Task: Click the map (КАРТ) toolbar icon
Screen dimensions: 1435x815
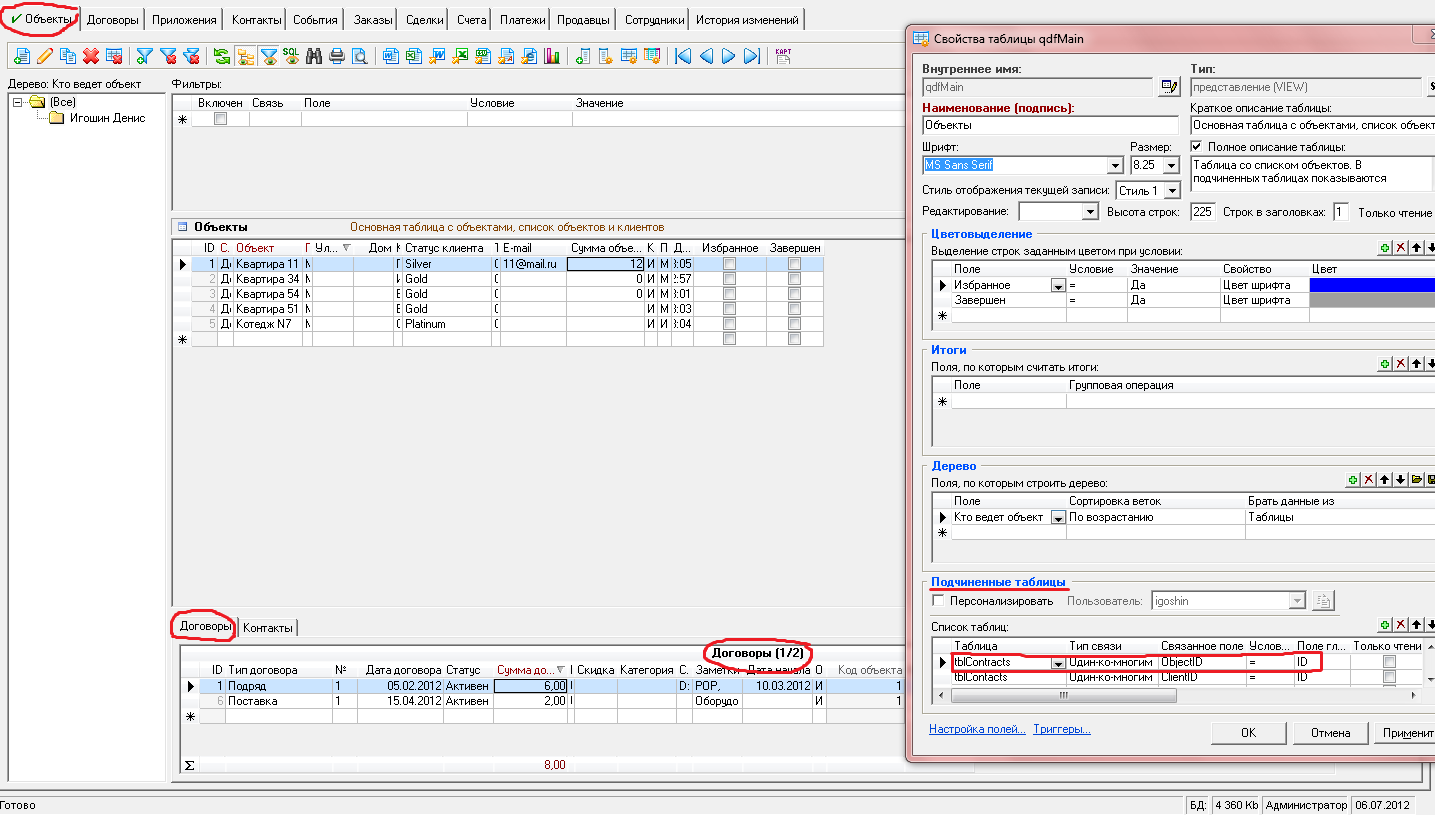Action: pos(783,56)
